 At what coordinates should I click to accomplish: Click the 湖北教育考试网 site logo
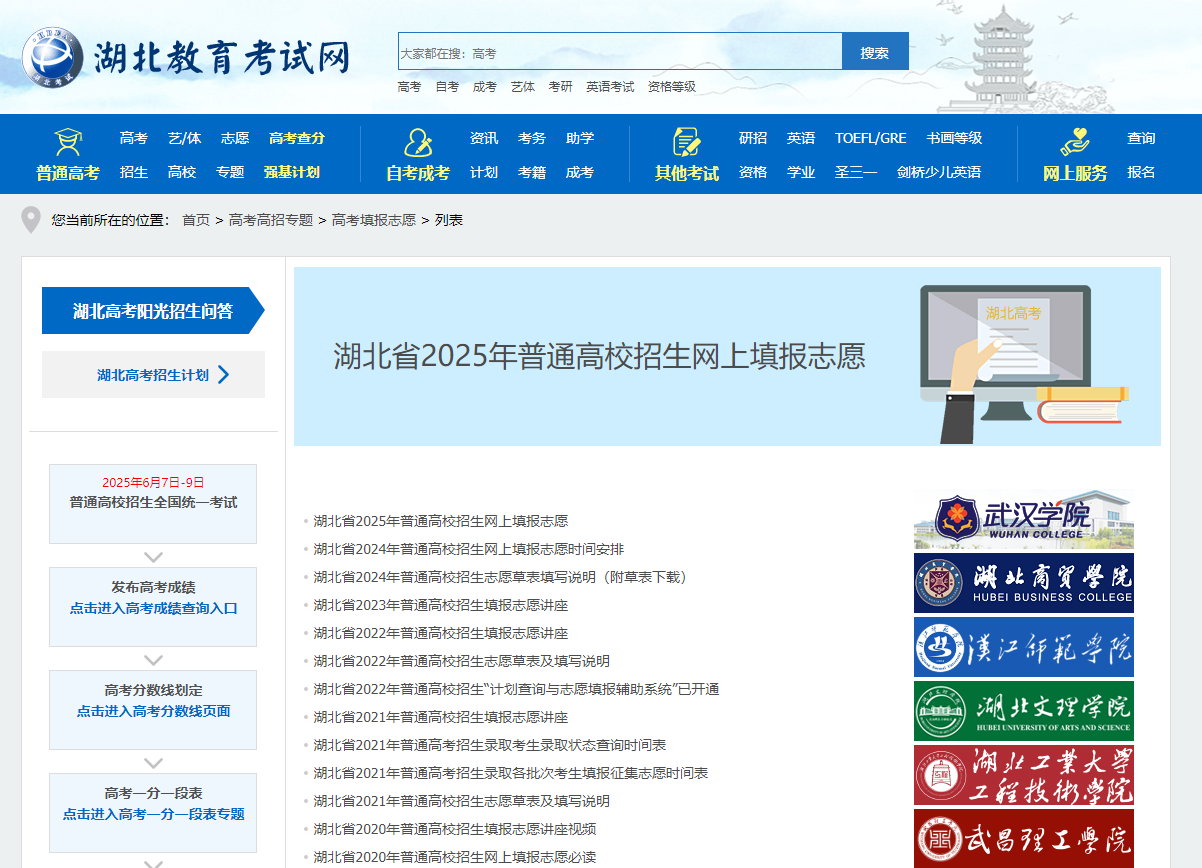pos(186,56)
